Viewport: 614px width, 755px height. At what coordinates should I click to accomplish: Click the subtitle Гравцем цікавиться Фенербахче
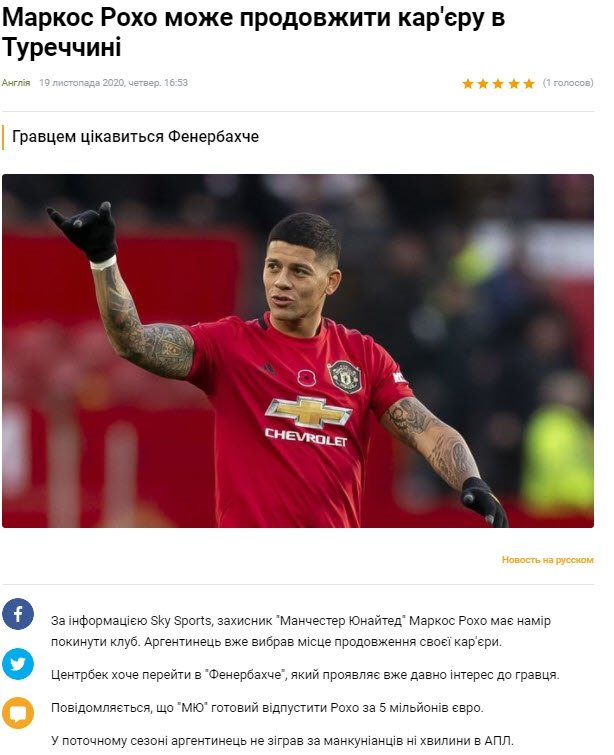click(x=135, y=137)
